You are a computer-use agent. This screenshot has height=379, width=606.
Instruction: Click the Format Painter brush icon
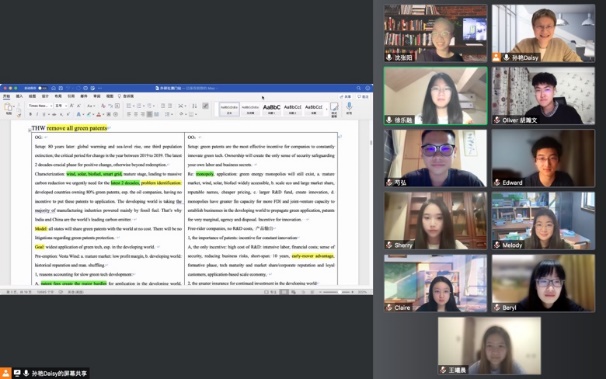(18, 114)
